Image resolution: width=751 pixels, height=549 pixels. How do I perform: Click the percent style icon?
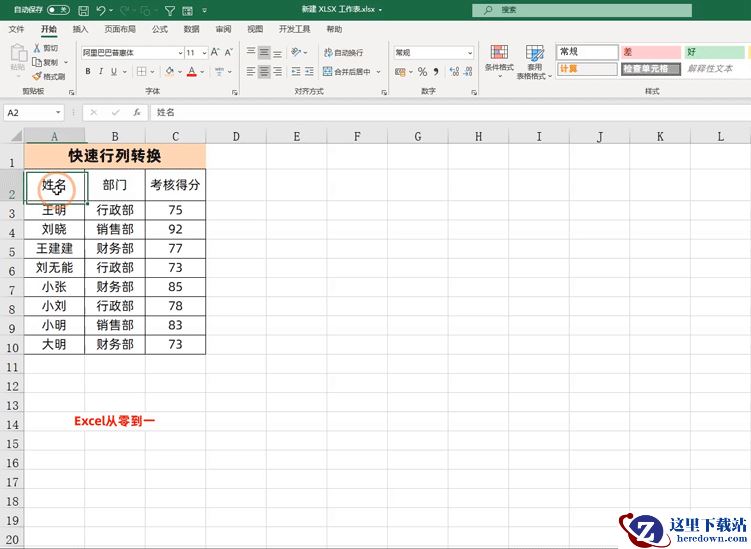click(422, 72)
